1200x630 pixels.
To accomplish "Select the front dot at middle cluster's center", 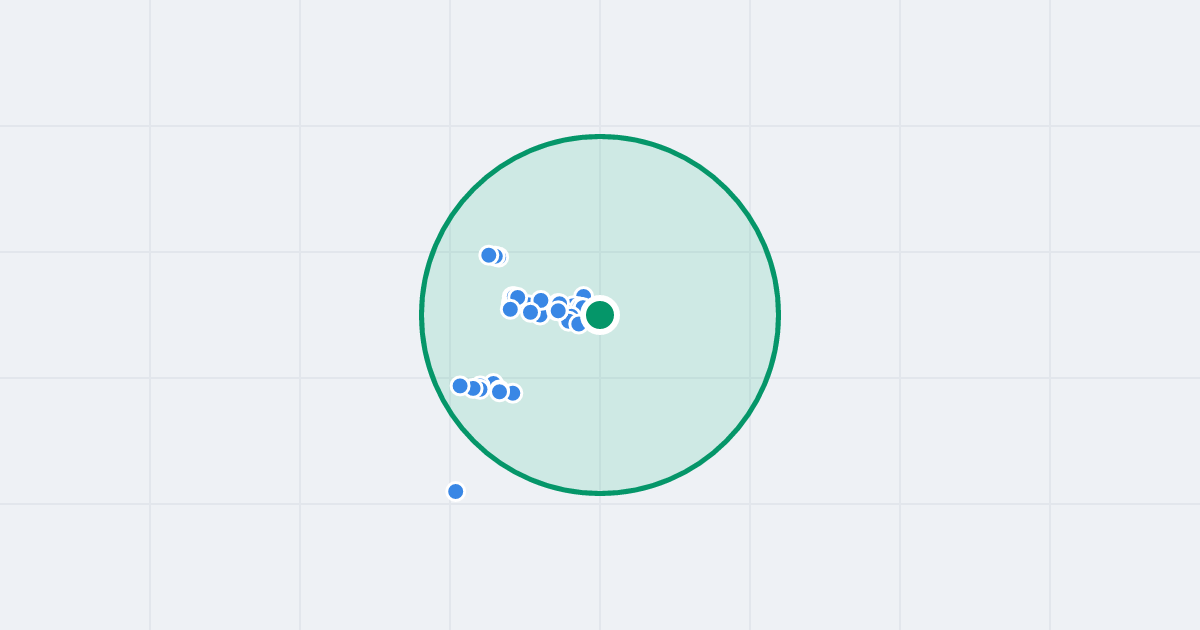I will (558, 311).
